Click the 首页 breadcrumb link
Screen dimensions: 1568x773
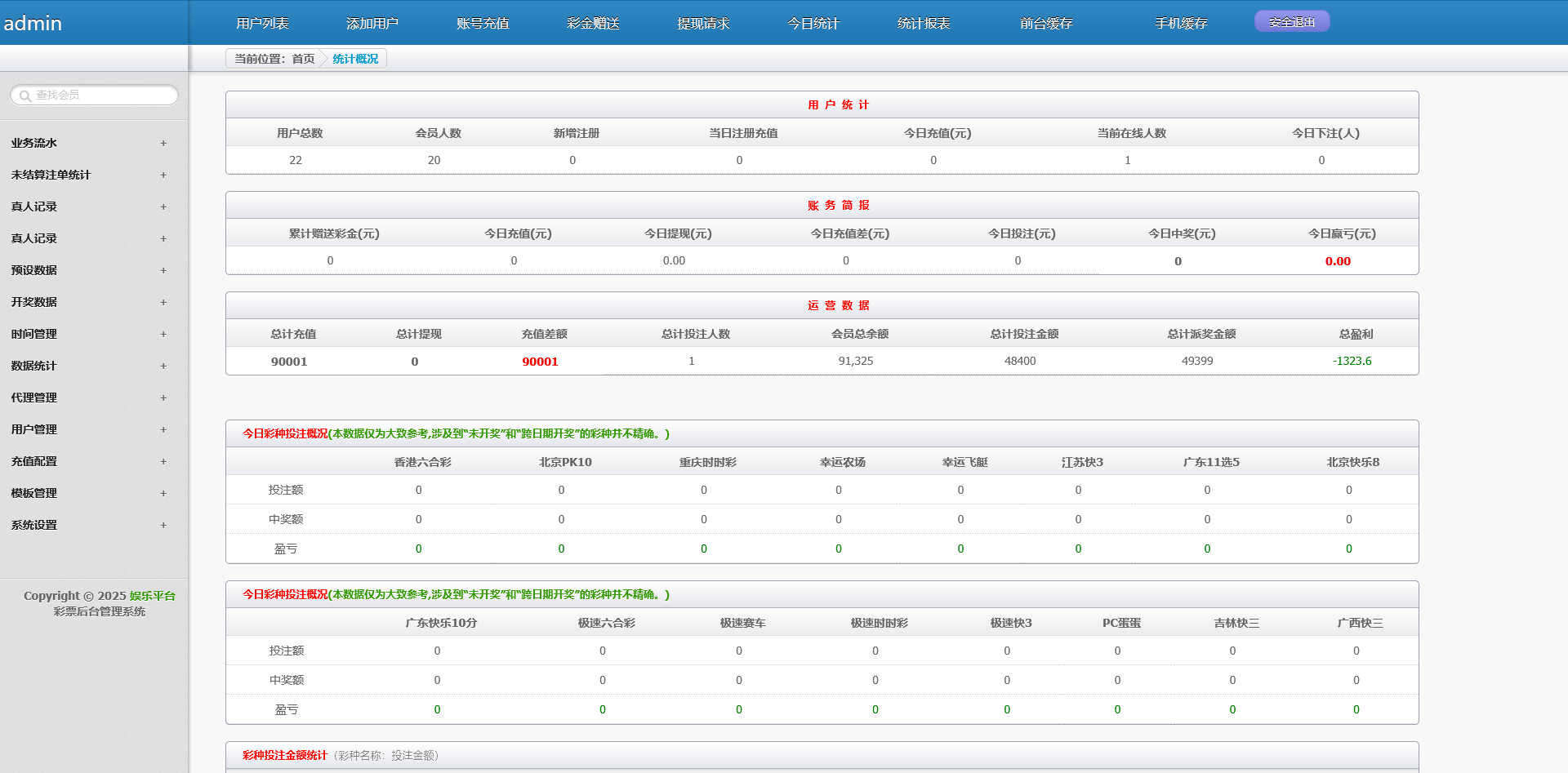tap(303, 59)
